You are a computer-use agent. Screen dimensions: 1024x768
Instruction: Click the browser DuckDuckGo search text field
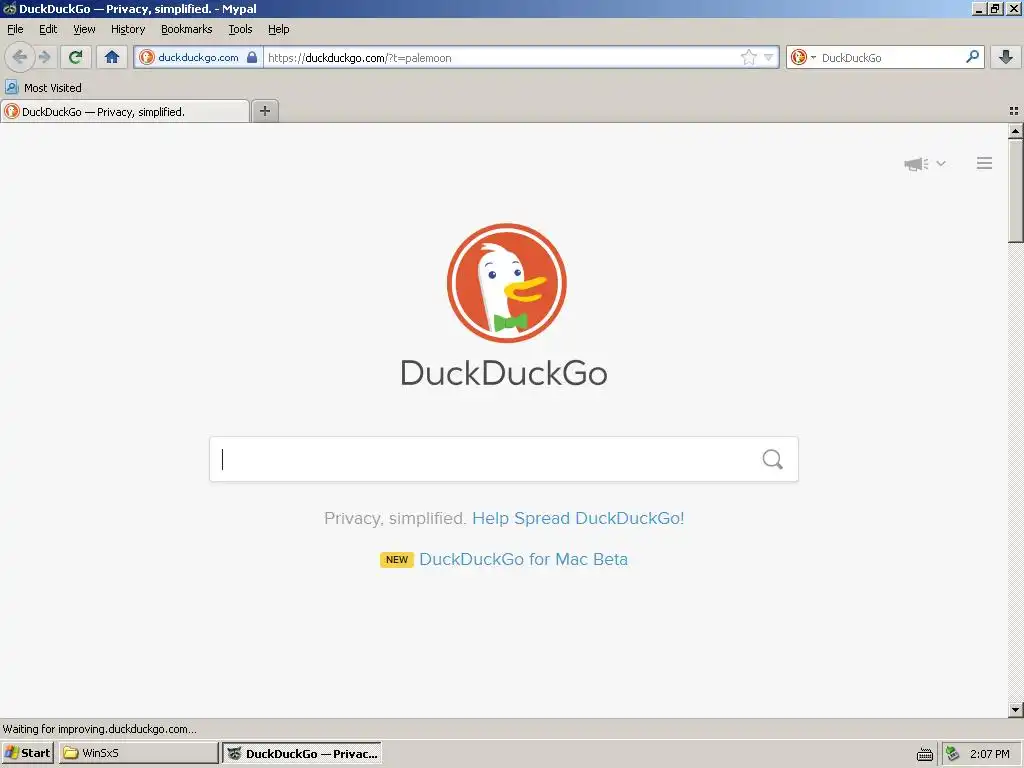[891, 57]
